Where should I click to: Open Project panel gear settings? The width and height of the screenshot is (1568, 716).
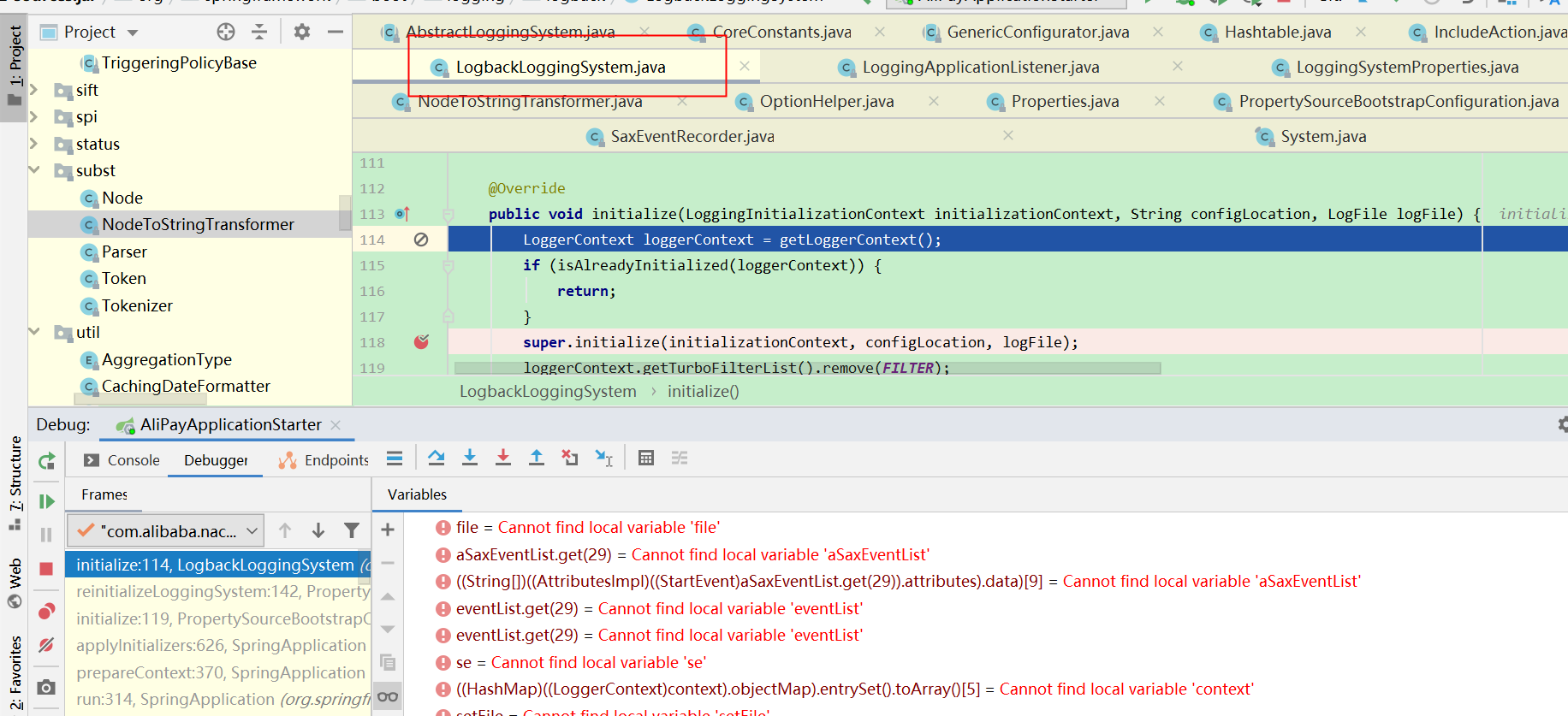pos(302,32)
